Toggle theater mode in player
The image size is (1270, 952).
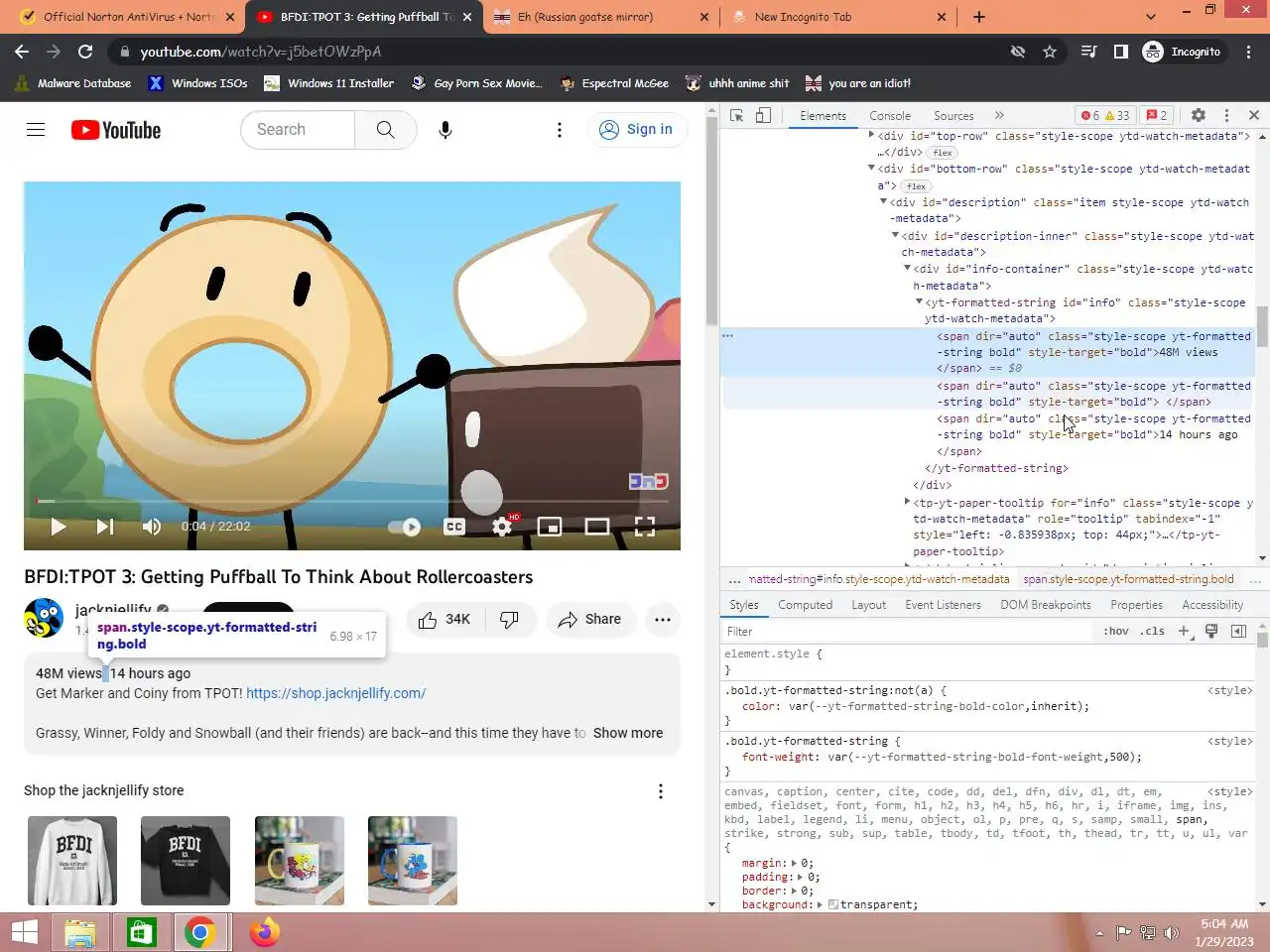point(597,527)
